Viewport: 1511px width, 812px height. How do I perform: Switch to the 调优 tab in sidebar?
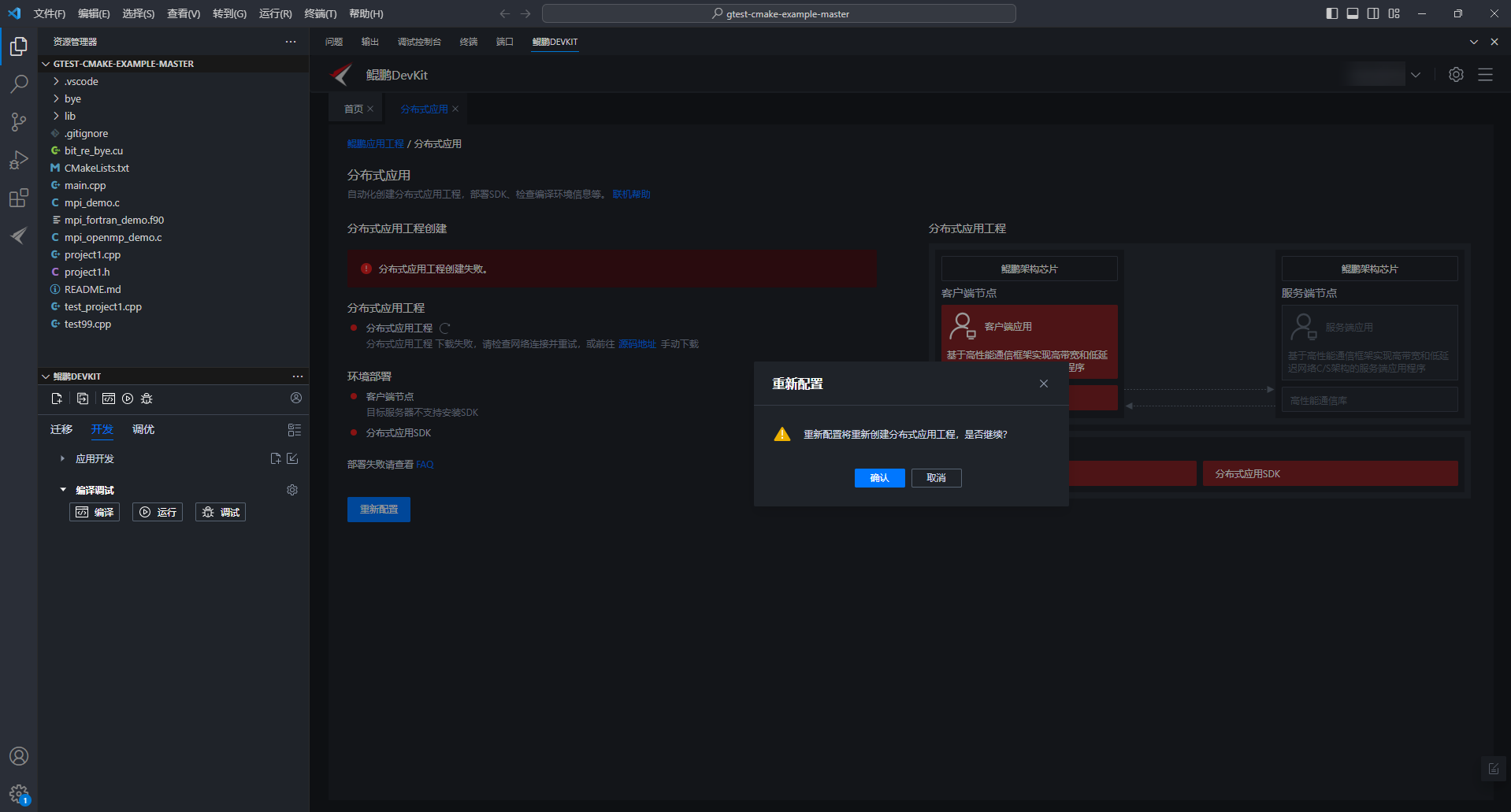143,429
